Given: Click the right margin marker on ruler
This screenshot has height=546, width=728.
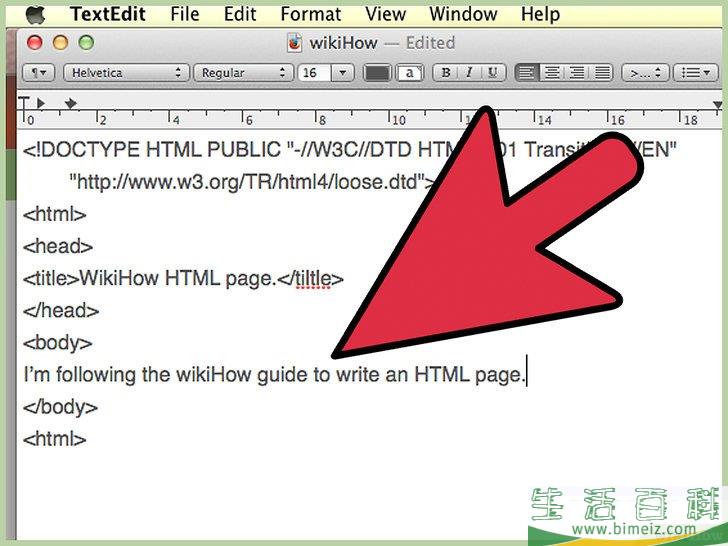Looking at the screenshot, I should click(717, 105).
